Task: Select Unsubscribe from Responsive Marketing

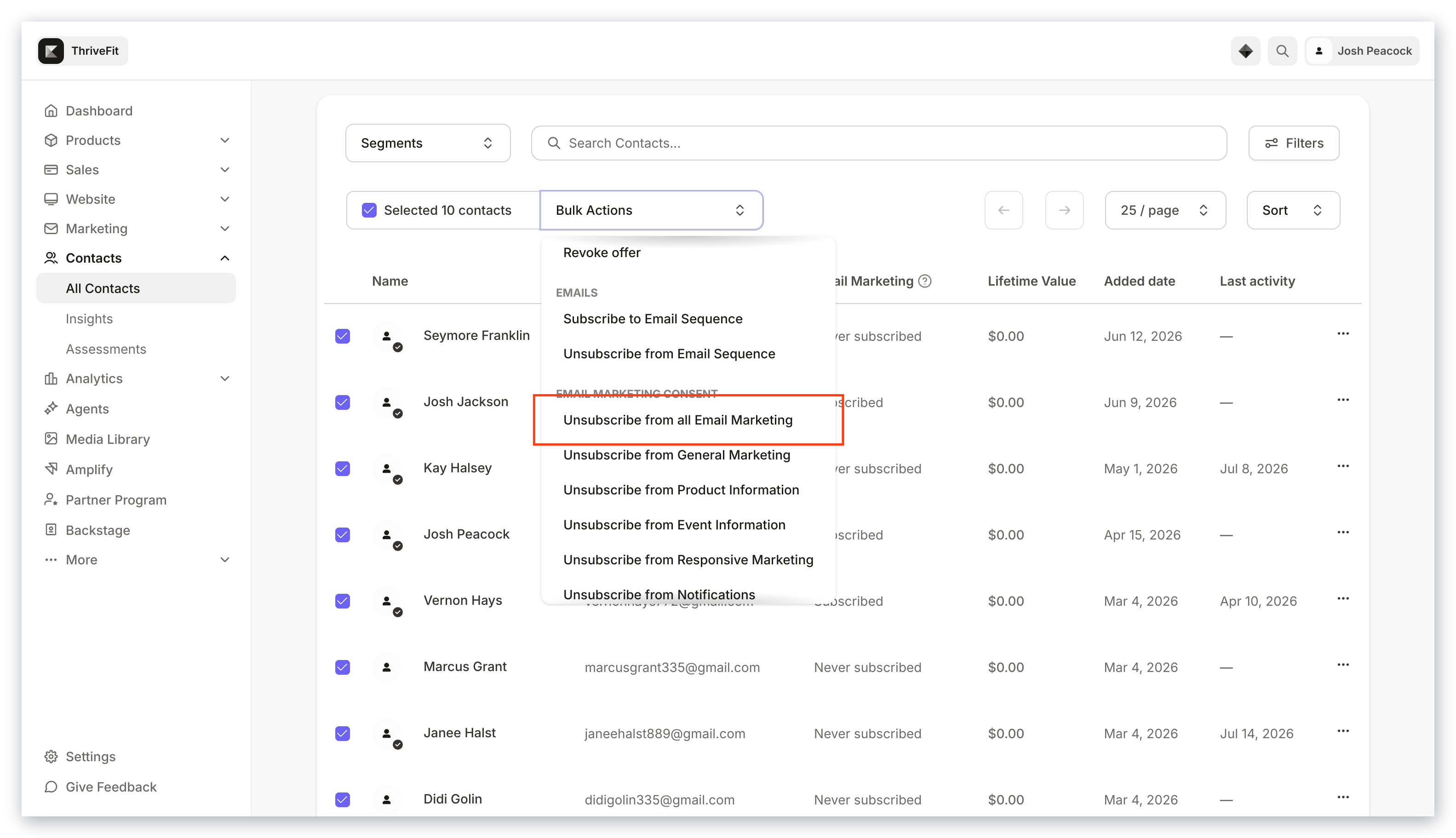Action: click(688, 559)
